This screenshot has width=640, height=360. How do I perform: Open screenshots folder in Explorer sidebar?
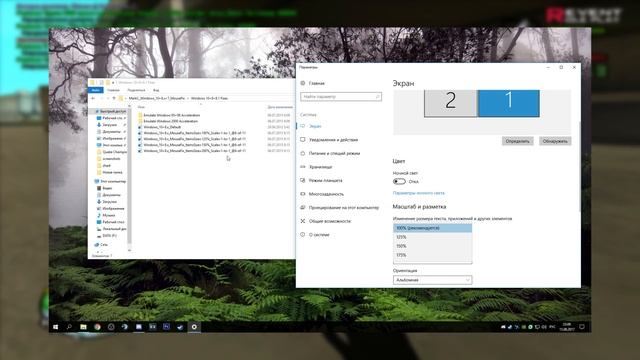109,159
